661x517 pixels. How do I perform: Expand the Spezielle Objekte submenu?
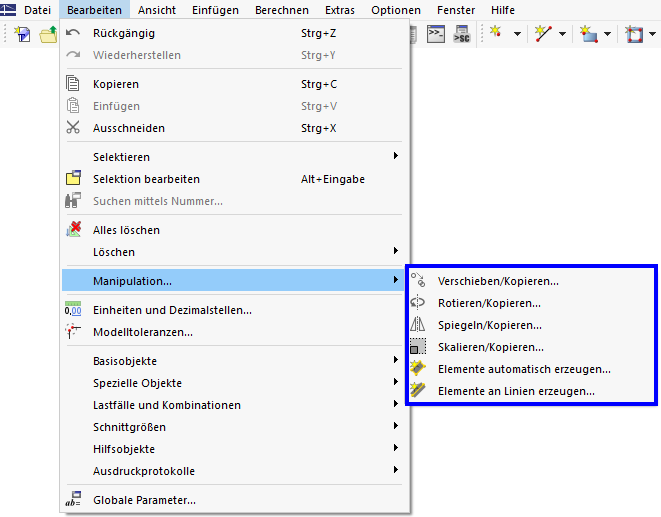tap(233, 383)
